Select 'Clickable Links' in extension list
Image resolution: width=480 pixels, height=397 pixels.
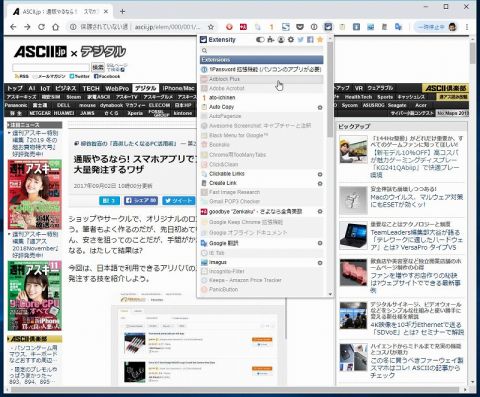coord(227,174)
